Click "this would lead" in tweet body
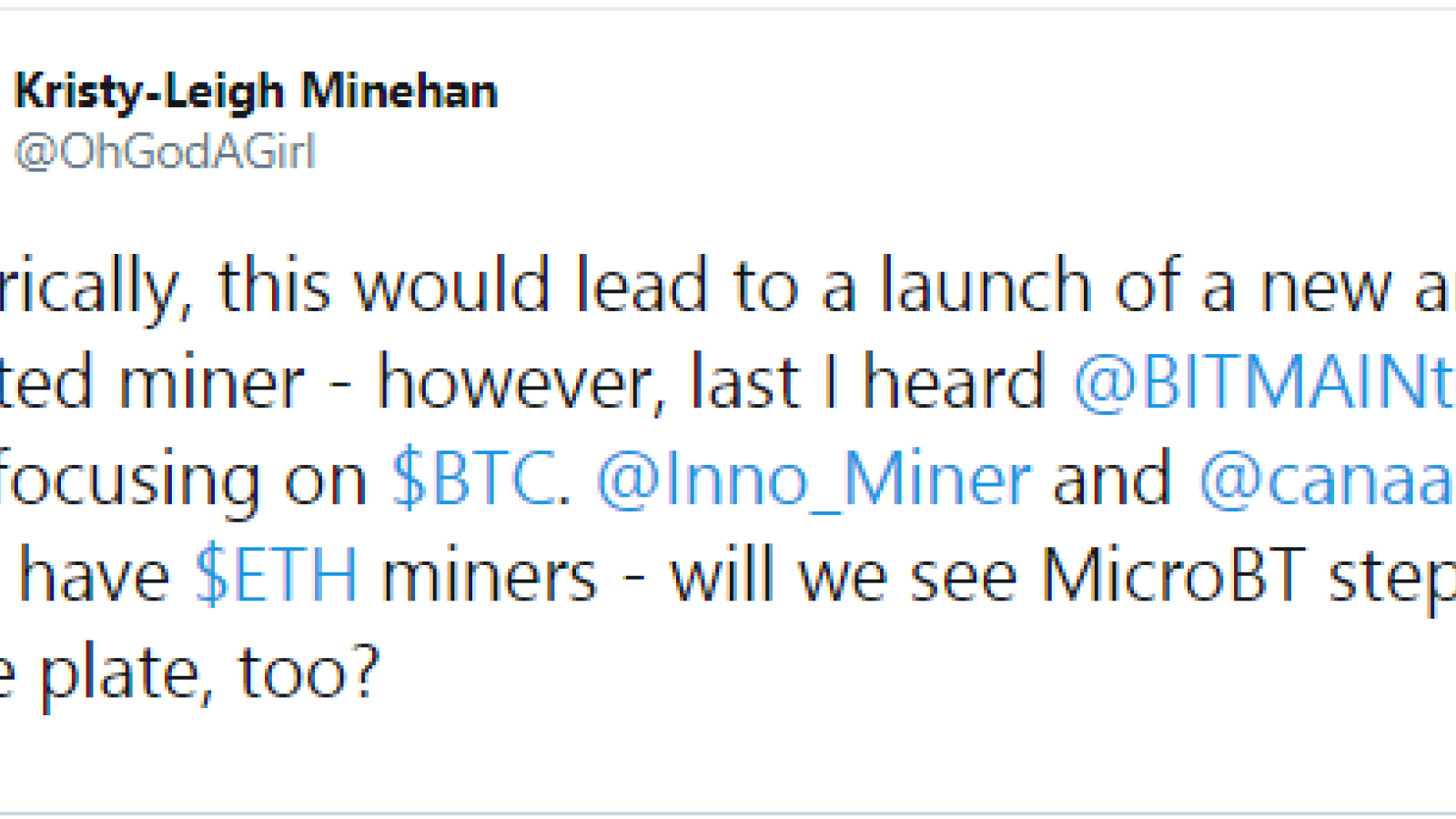 [461, 287]
